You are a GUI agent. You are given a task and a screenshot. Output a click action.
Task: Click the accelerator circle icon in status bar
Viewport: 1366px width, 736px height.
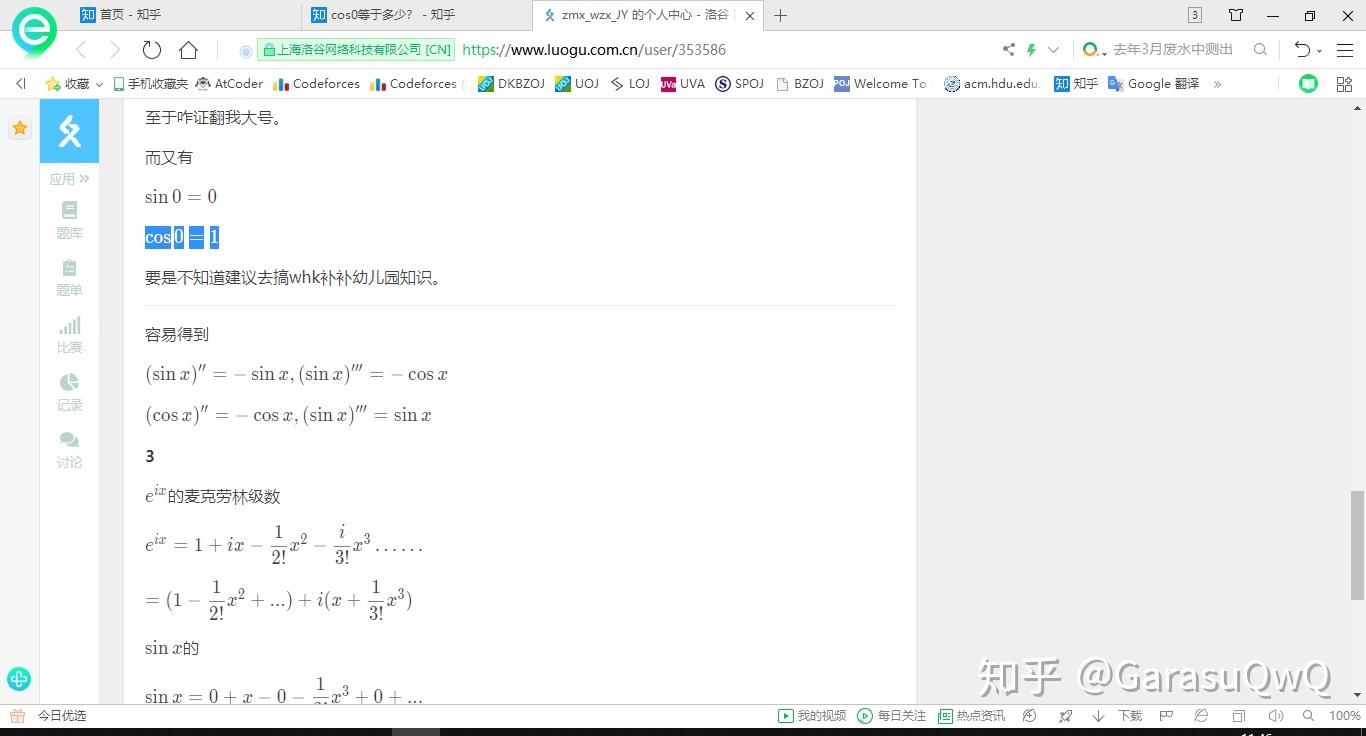(1029, 716)
